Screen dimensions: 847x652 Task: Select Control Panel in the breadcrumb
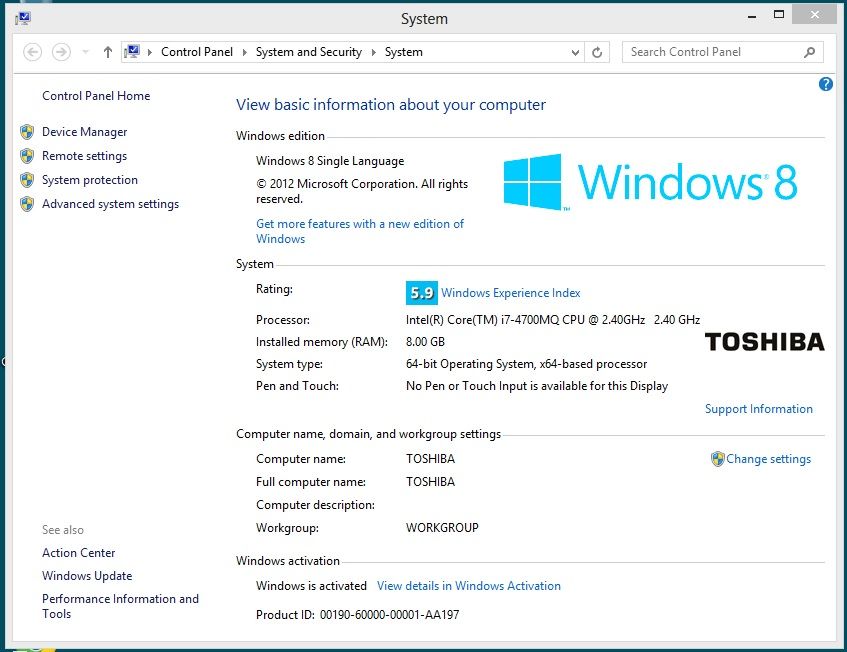197,52
